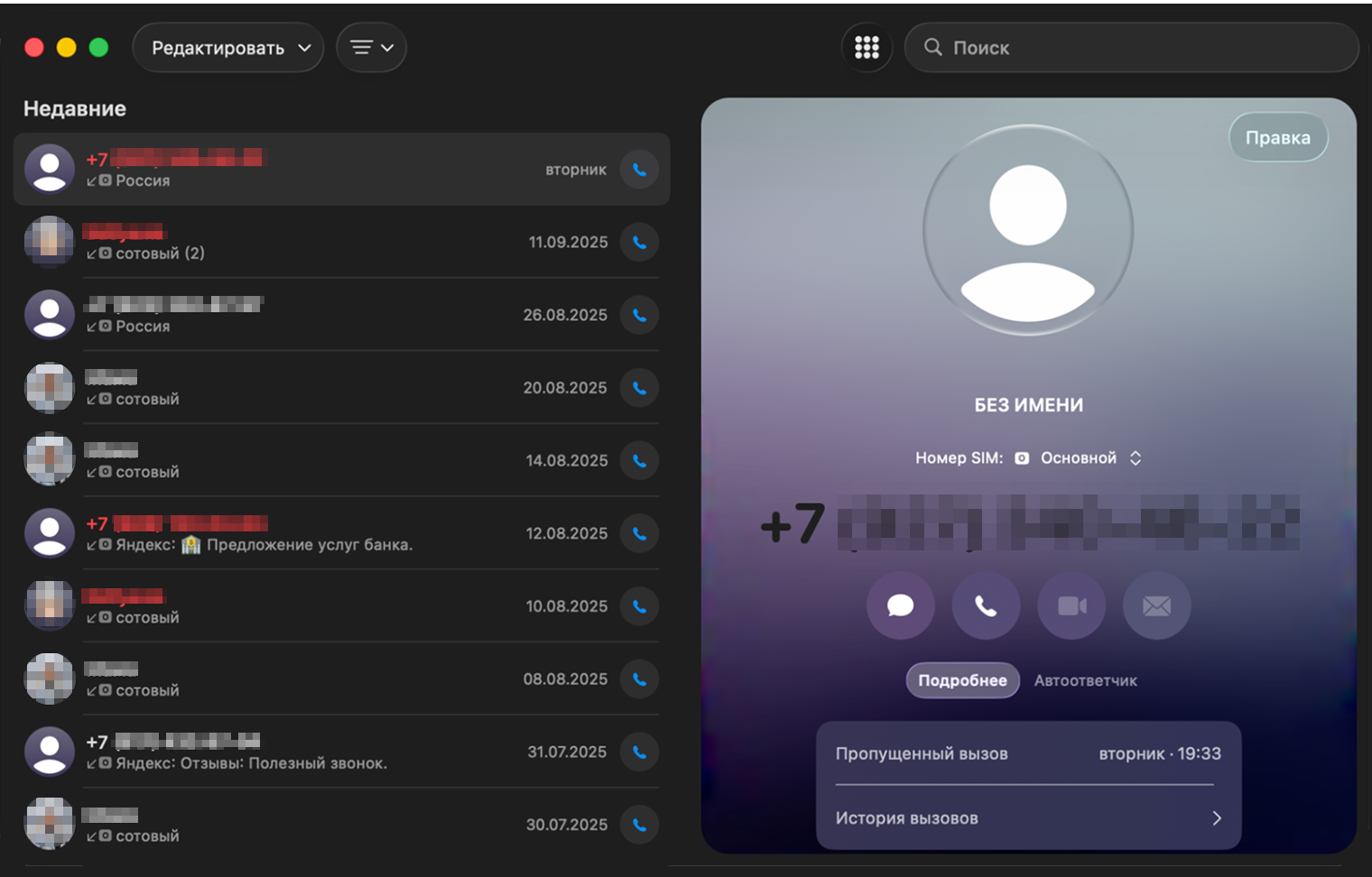Click the Поиск search field
The image size is (1372, 877).
click(1137, 48)
